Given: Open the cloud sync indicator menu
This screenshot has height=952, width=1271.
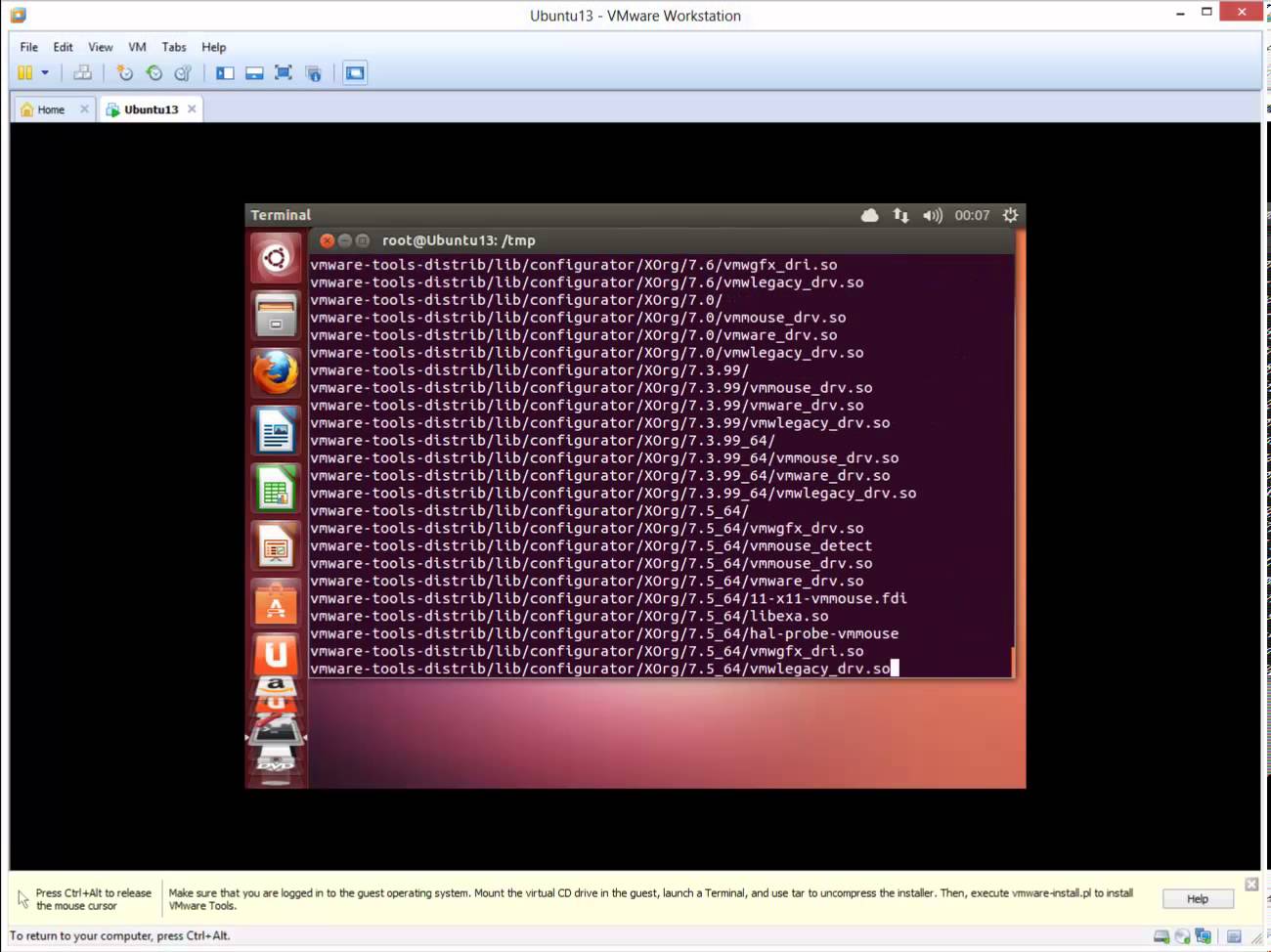Looking at the screenshot, I should click(869, 215).
